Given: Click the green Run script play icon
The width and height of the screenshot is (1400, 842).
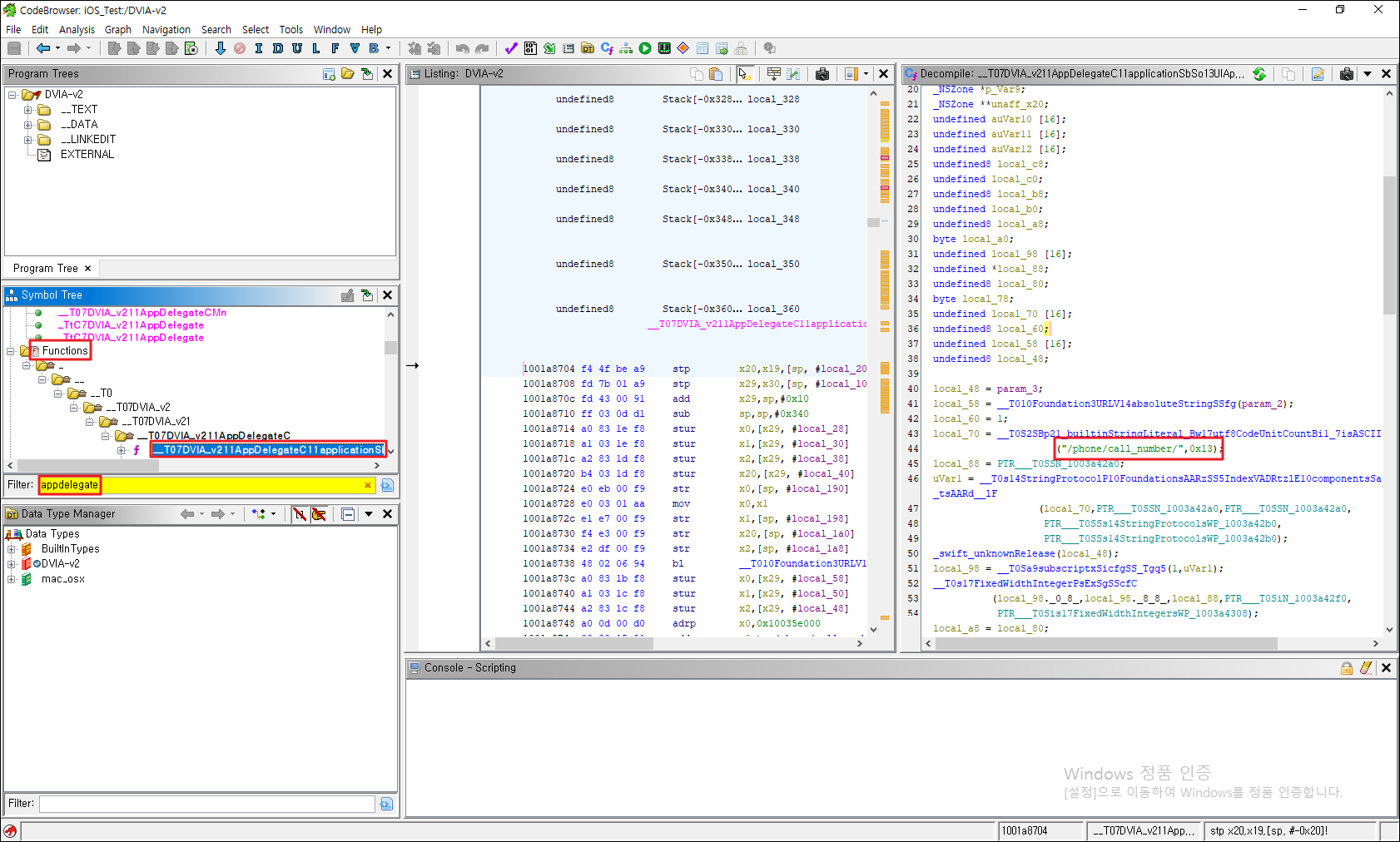Looking at the screenshot, I should pos(645,48).
